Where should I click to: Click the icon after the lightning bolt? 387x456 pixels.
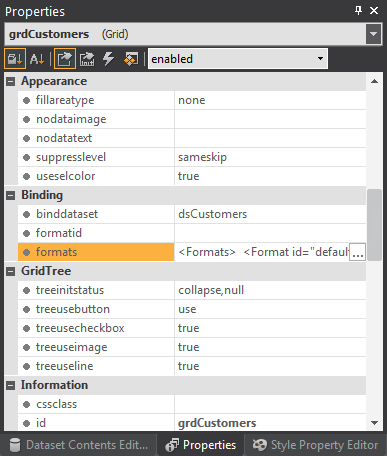click(131, 59)
